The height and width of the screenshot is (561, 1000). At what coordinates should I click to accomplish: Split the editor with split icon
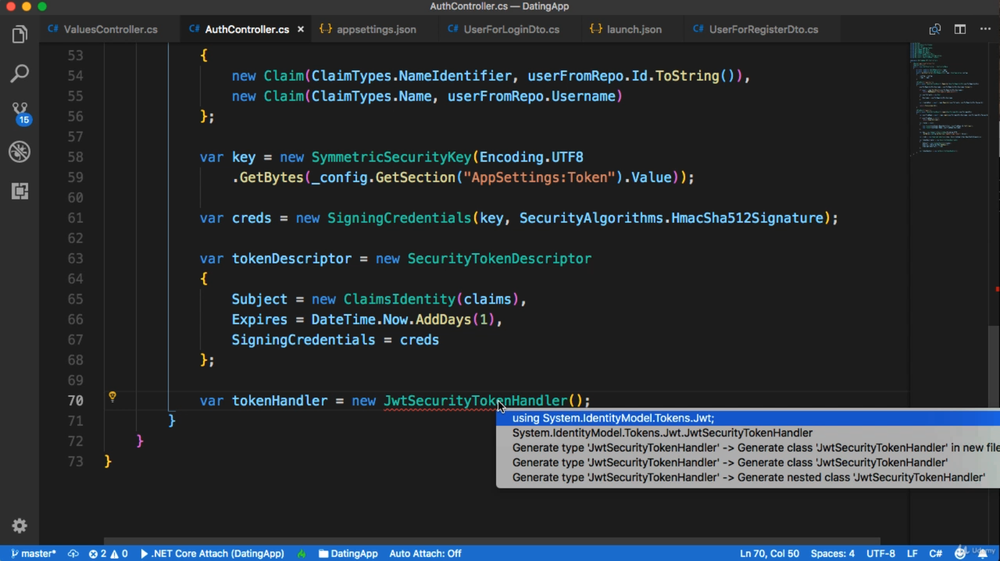tap(960, 29)
